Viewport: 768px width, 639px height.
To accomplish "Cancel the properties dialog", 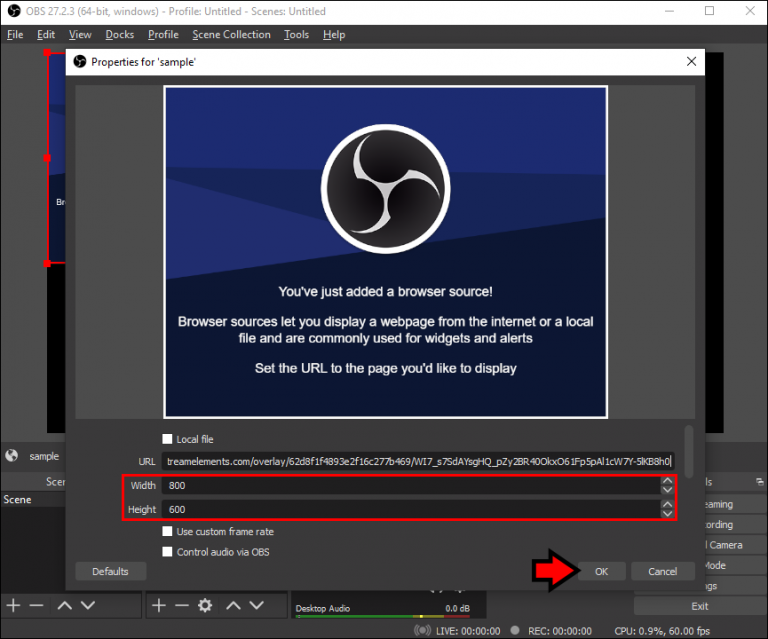I will coord(663,571).
